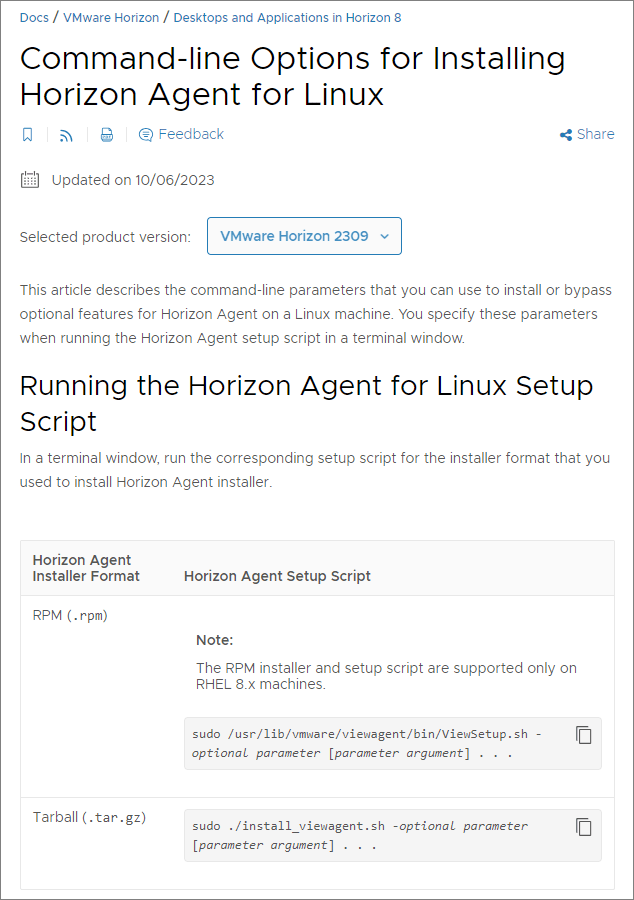Open the VMware Horizon 2309 version dropdown
Screen dimensions: 634x900
coord(304,237)
